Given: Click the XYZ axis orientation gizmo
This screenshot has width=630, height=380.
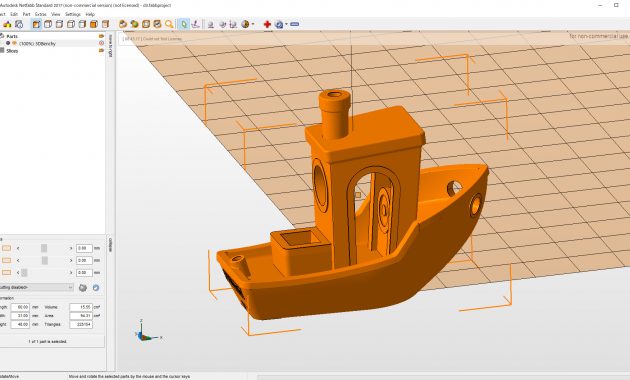Looking at the screenshot, I should pyautogui.click(x=148, y=331).
